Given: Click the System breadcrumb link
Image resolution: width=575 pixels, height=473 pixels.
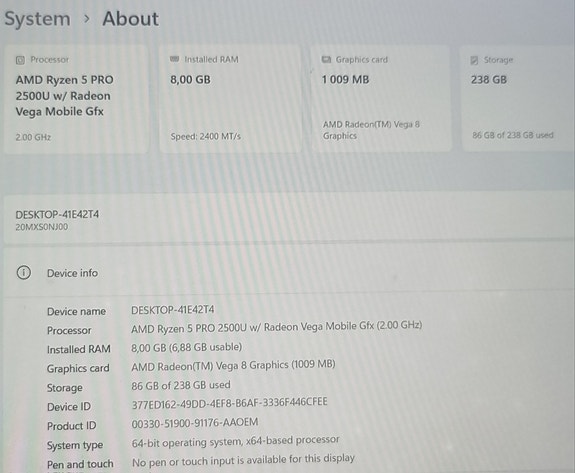Looking at the screenshot, I should pyautogui.click(x=37, y=19).
